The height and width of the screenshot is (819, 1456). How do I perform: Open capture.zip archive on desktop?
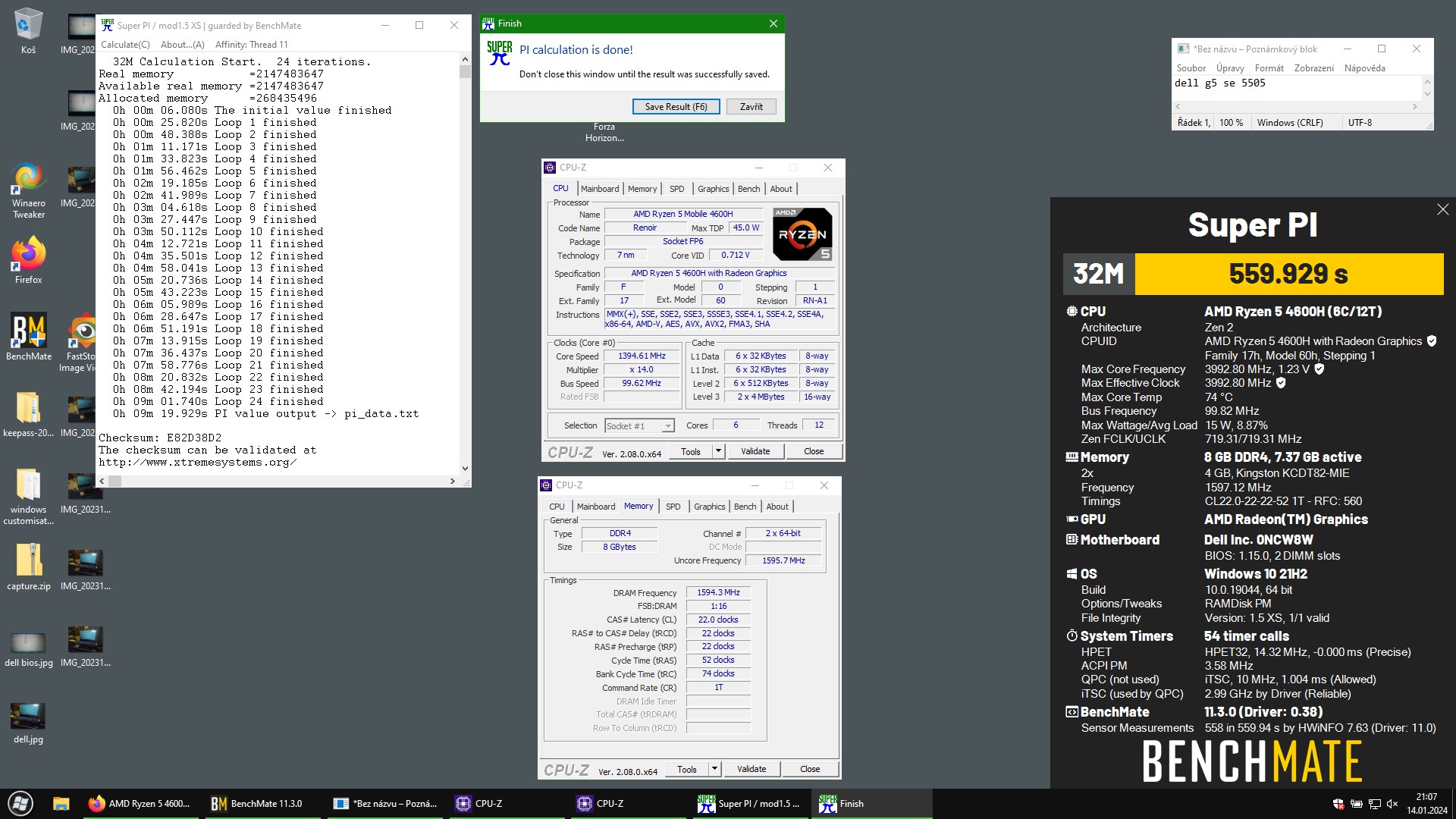(x=28, y=567)
